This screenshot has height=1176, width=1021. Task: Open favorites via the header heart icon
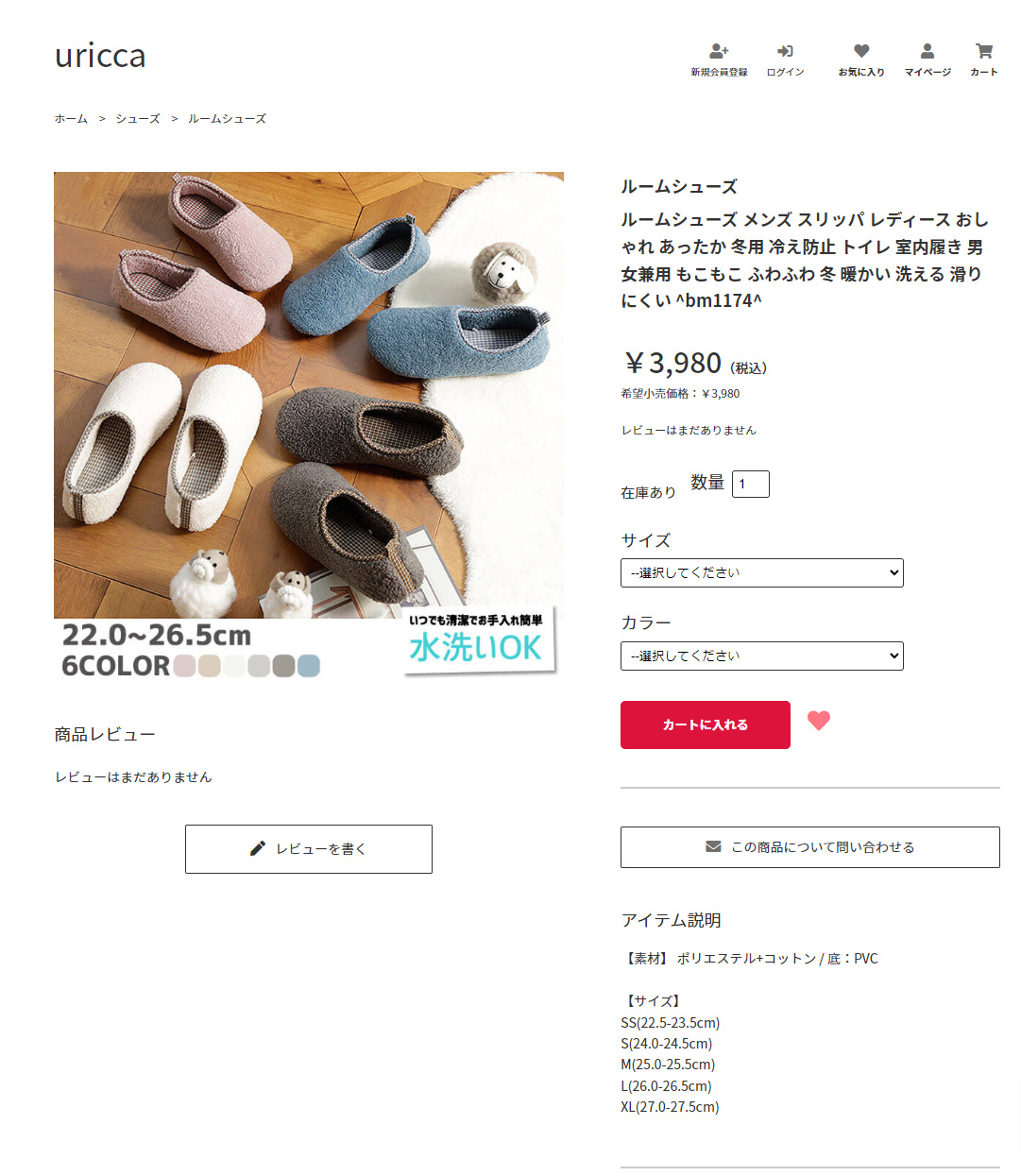pyautogui.click(x=861, y=51)
